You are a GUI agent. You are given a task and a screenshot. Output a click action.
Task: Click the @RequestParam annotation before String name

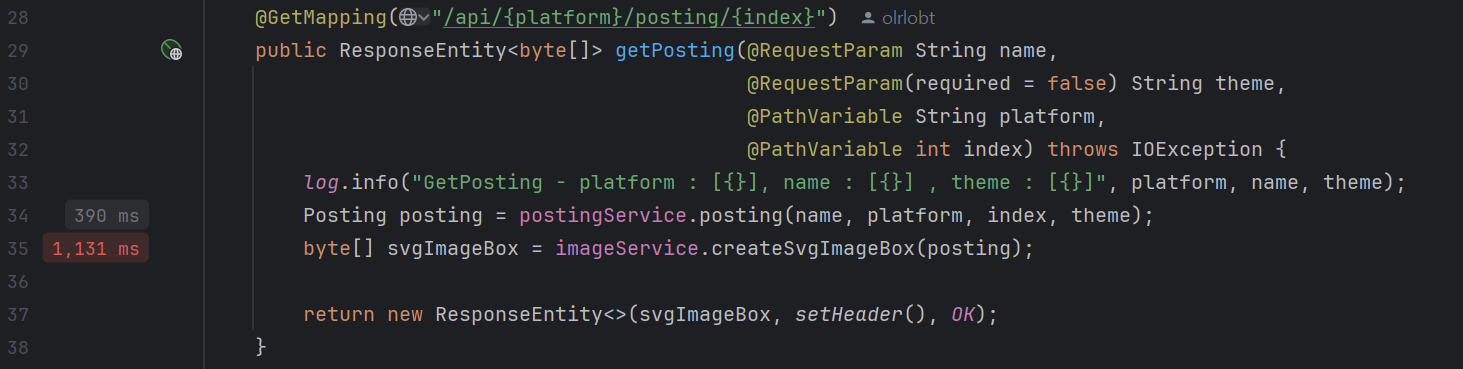(x=825, y=50)
